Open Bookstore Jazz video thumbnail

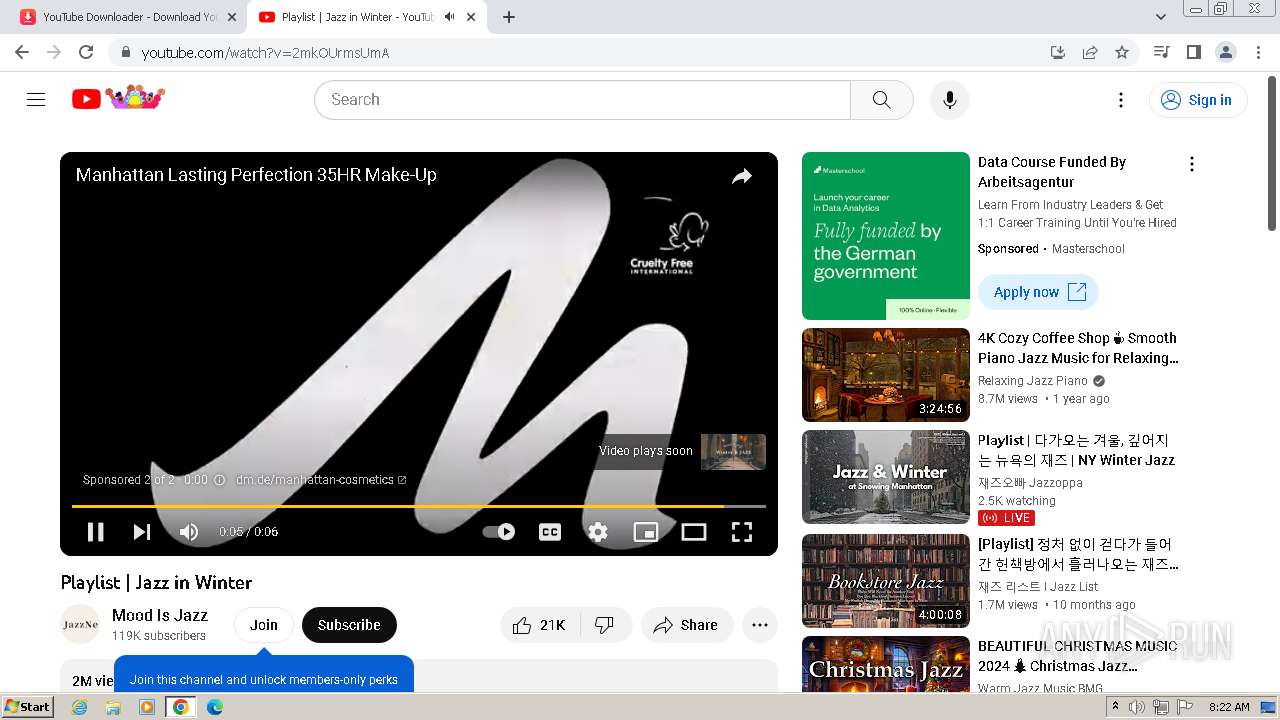click(x=886, y=581)
